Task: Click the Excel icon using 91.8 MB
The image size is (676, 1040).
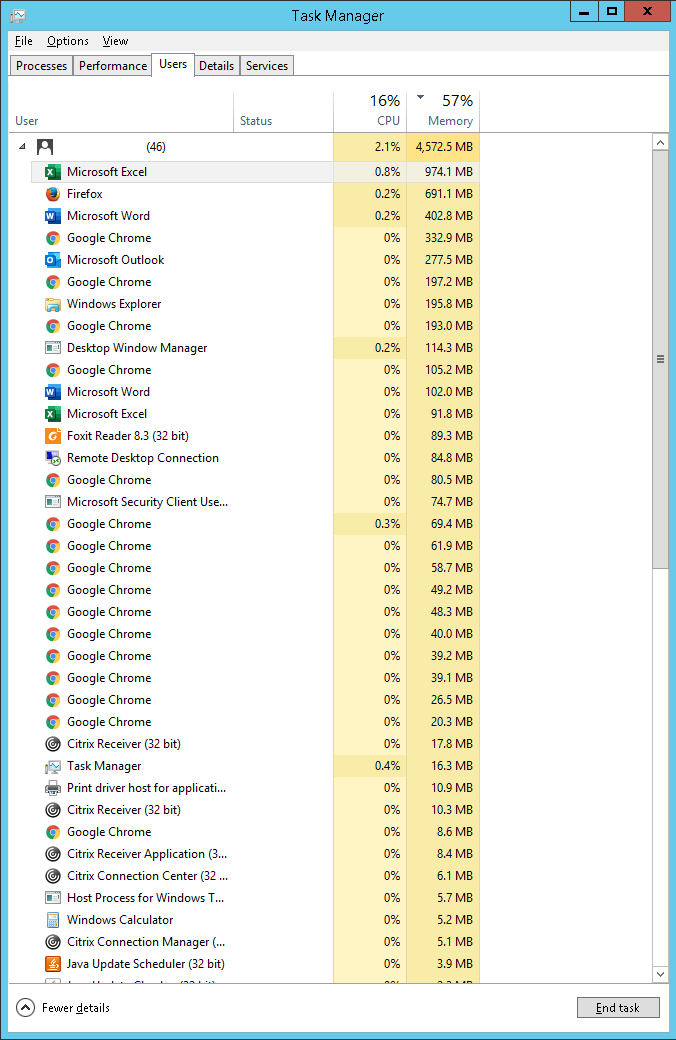Action: pyautogui.click(x=52, y=414)
